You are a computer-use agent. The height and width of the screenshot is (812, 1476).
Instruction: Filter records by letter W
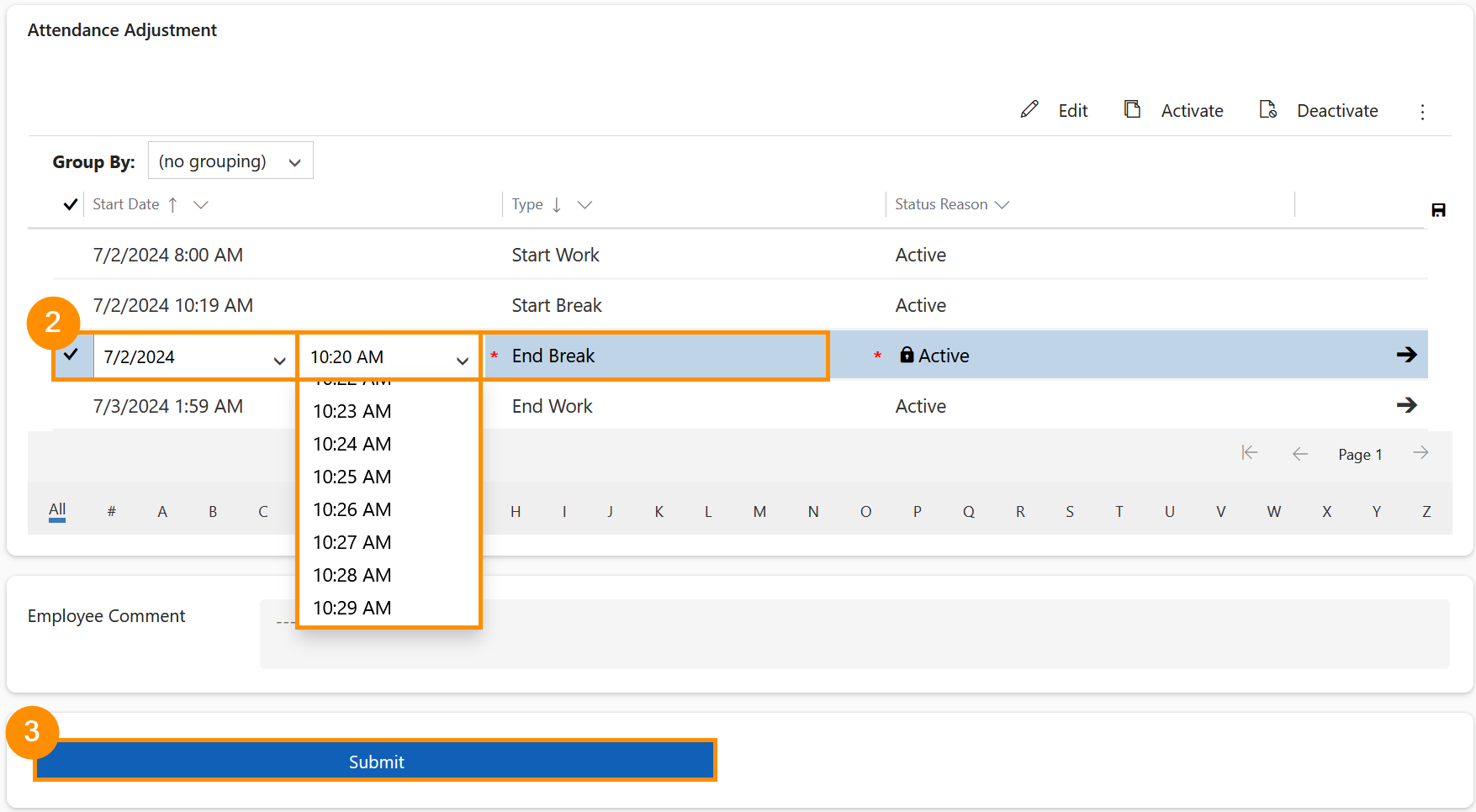pyautogui.click(x=1274, y=511)
